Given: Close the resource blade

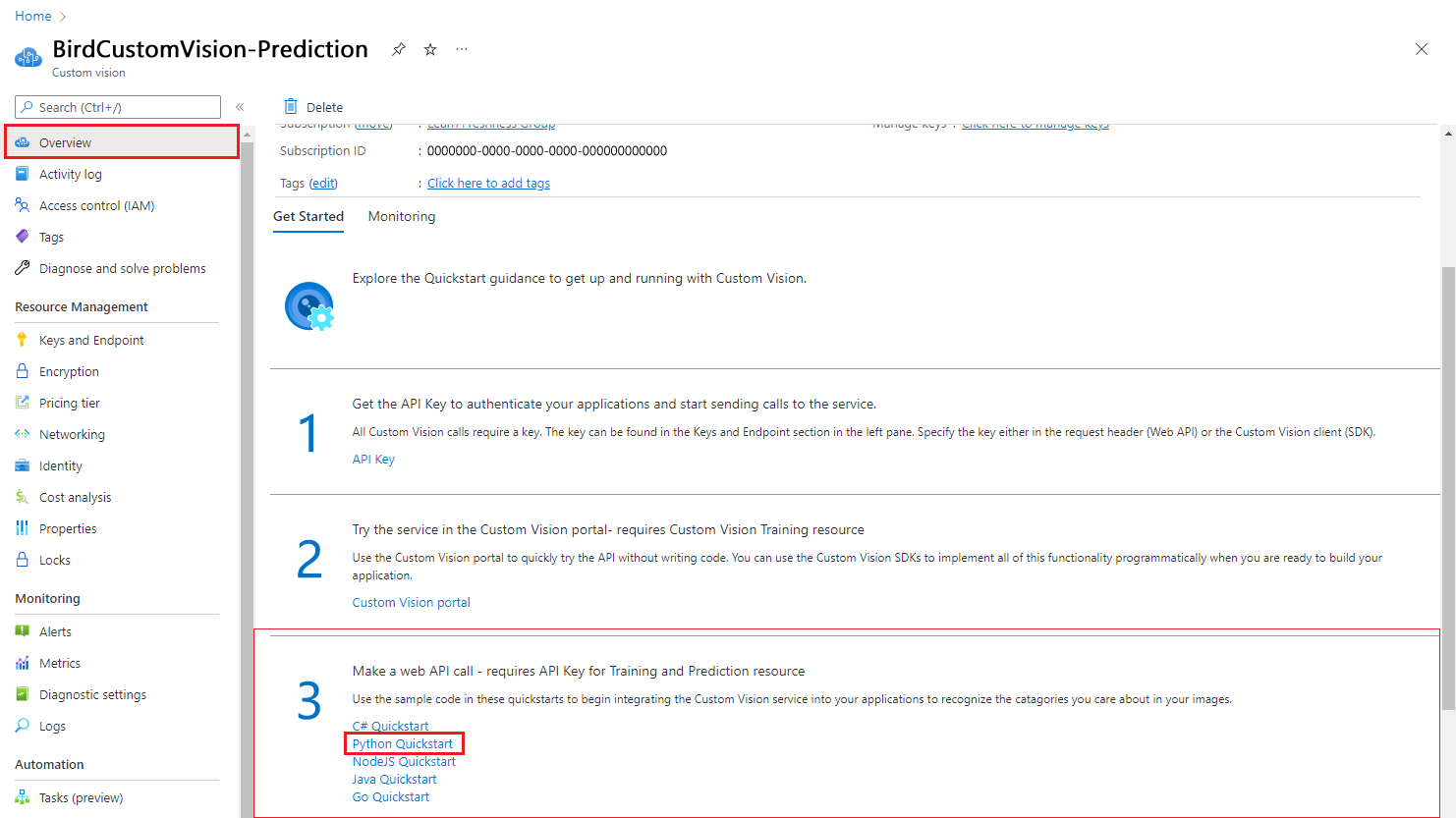Looking at the screenshot, I should pyautogui.click(x=1422, y=49).
